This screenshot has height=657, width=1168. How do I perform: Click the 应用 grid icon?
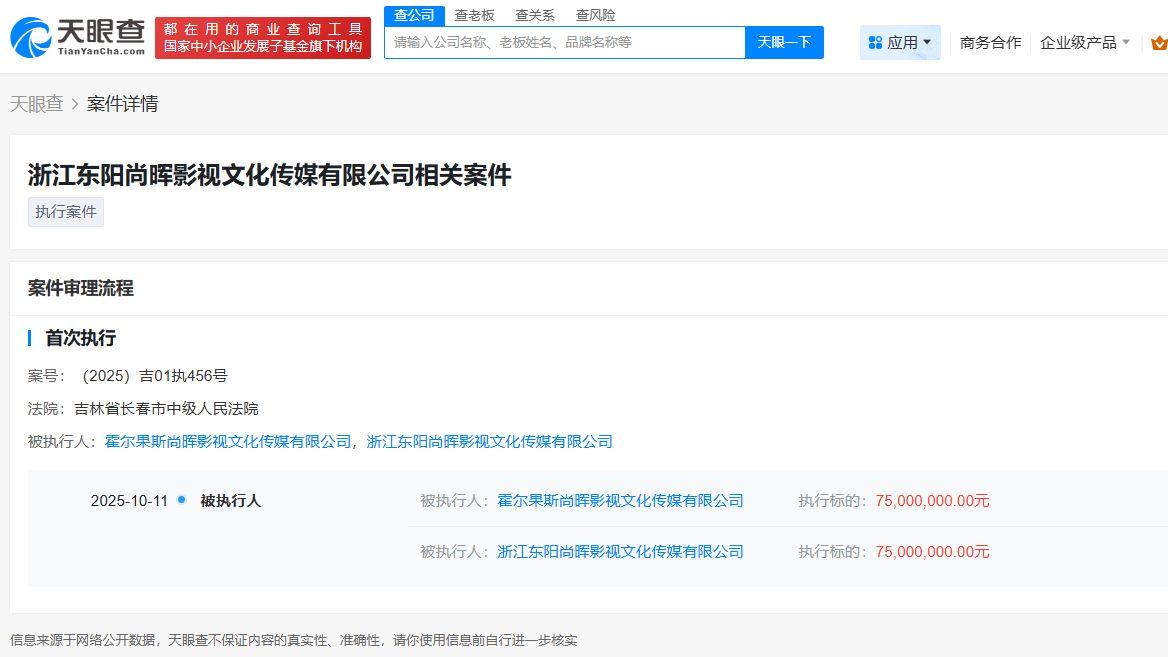[875, 42]
